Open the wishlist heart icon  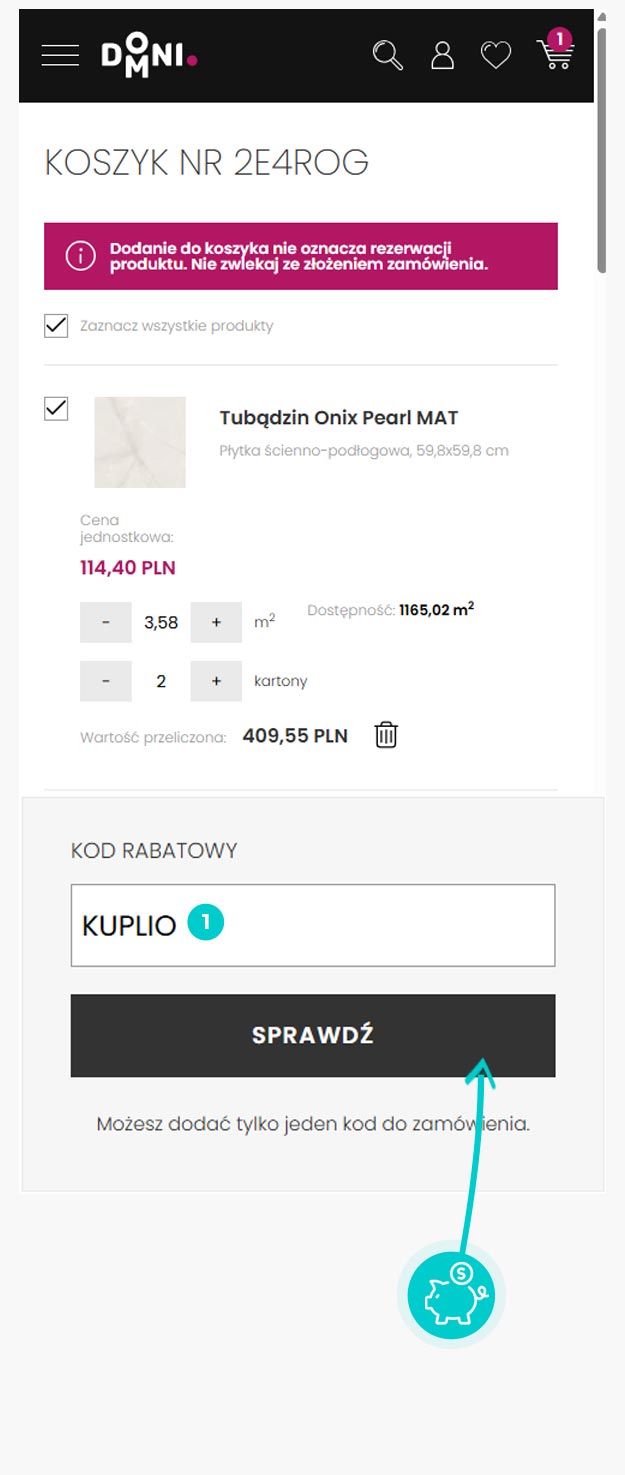[496, 55]
